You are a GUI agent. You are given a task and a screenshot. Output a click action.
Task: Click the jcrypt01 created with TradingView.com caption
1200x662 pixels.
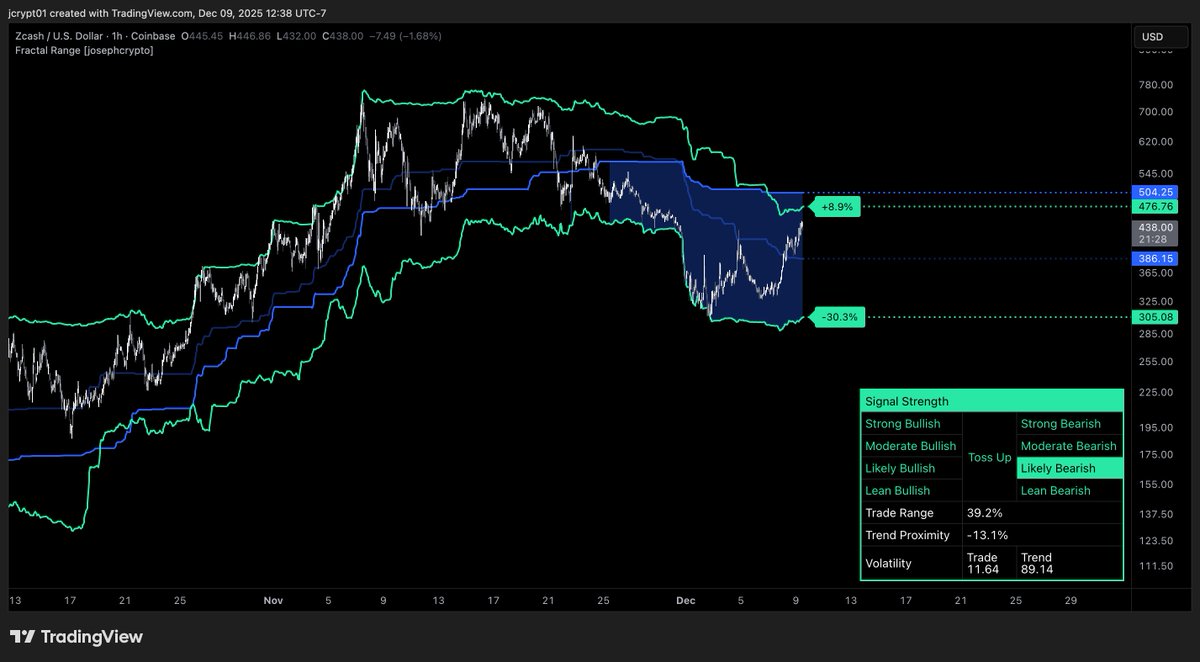click(167, 13)
